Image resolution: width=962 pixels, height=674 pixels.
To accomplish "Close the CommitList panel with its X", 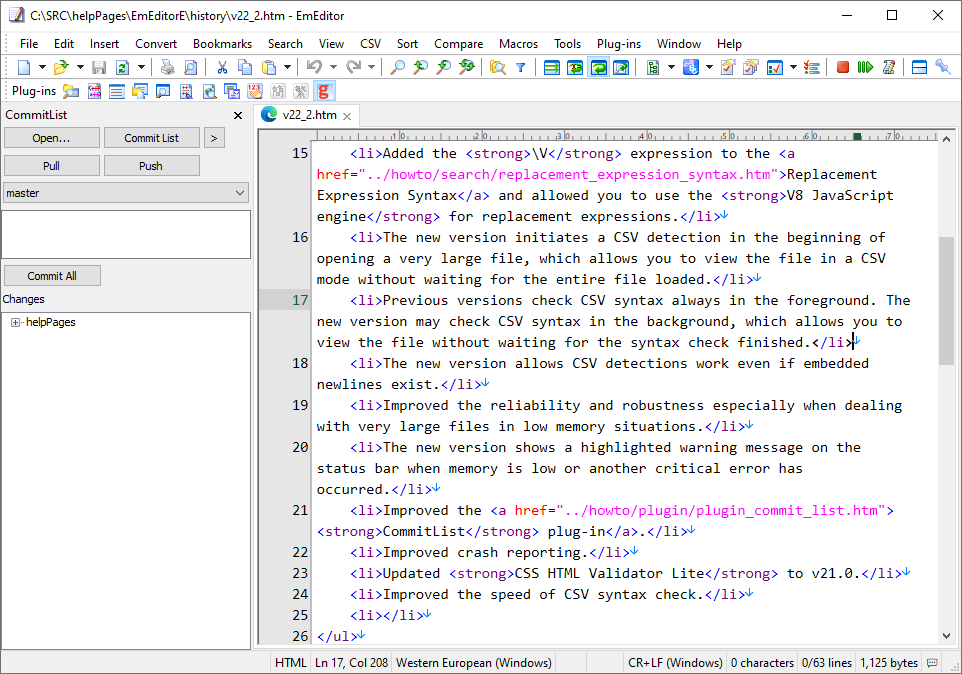I will (238, 115).
